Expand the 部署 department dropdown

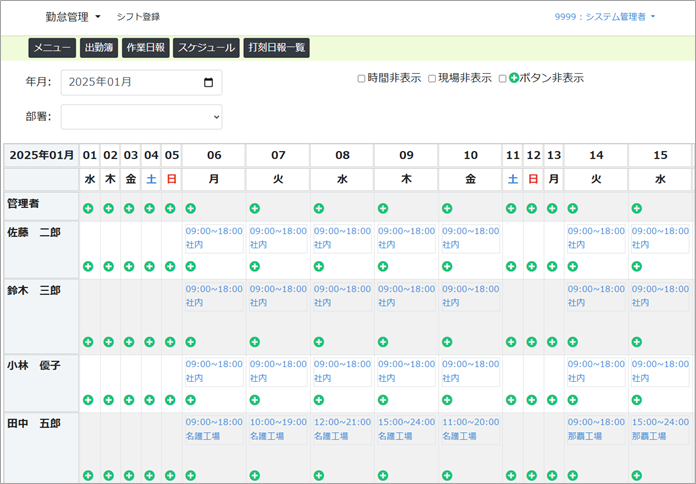pos(141,117)
